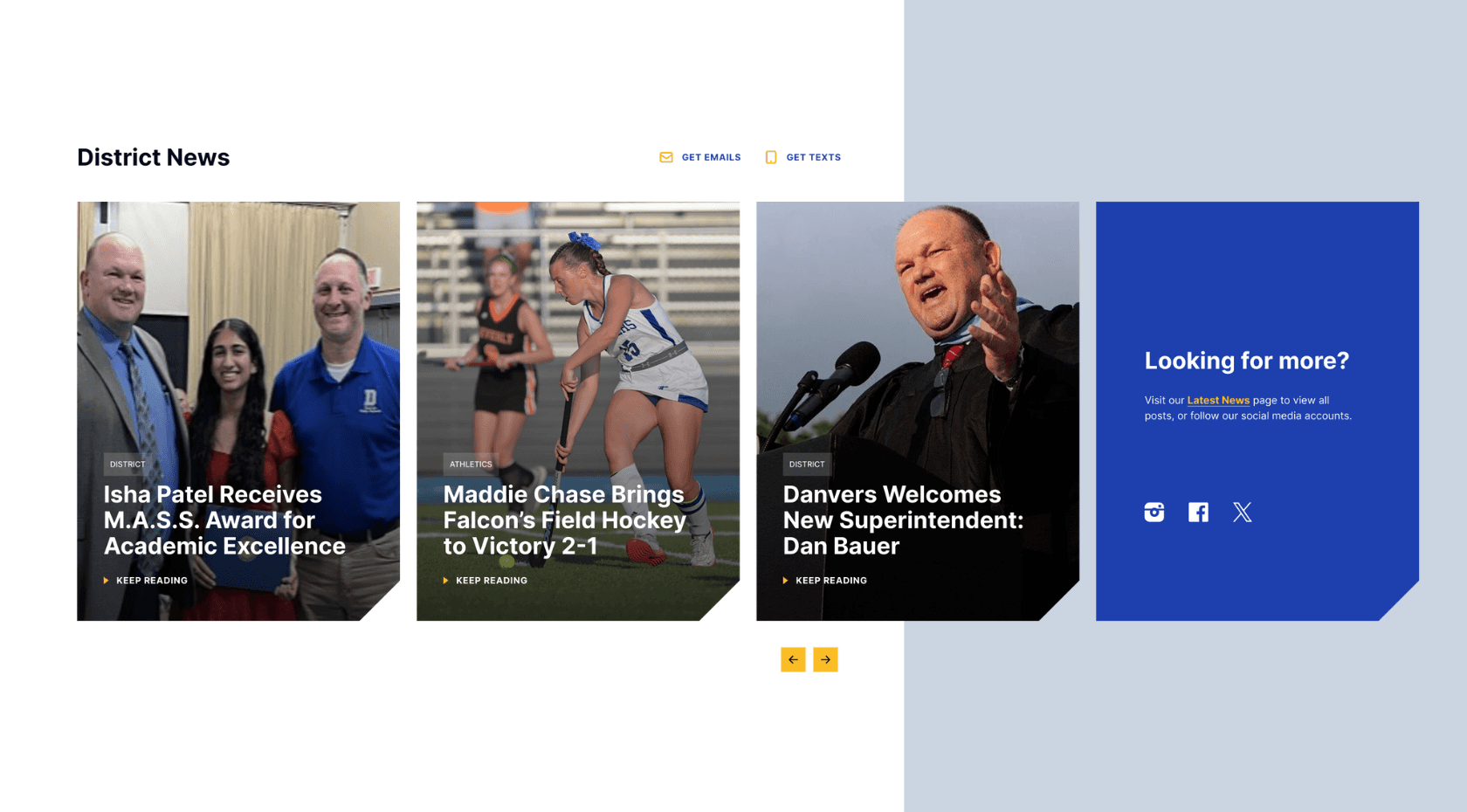Open the Instagram social media icon
This screenshot has width=1467, height=812.
1154,513
